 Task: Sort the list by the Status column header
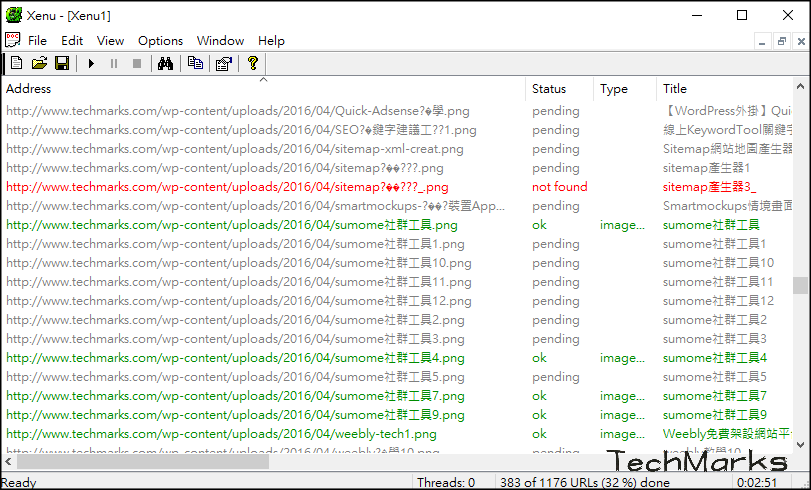tap(558, 89)
